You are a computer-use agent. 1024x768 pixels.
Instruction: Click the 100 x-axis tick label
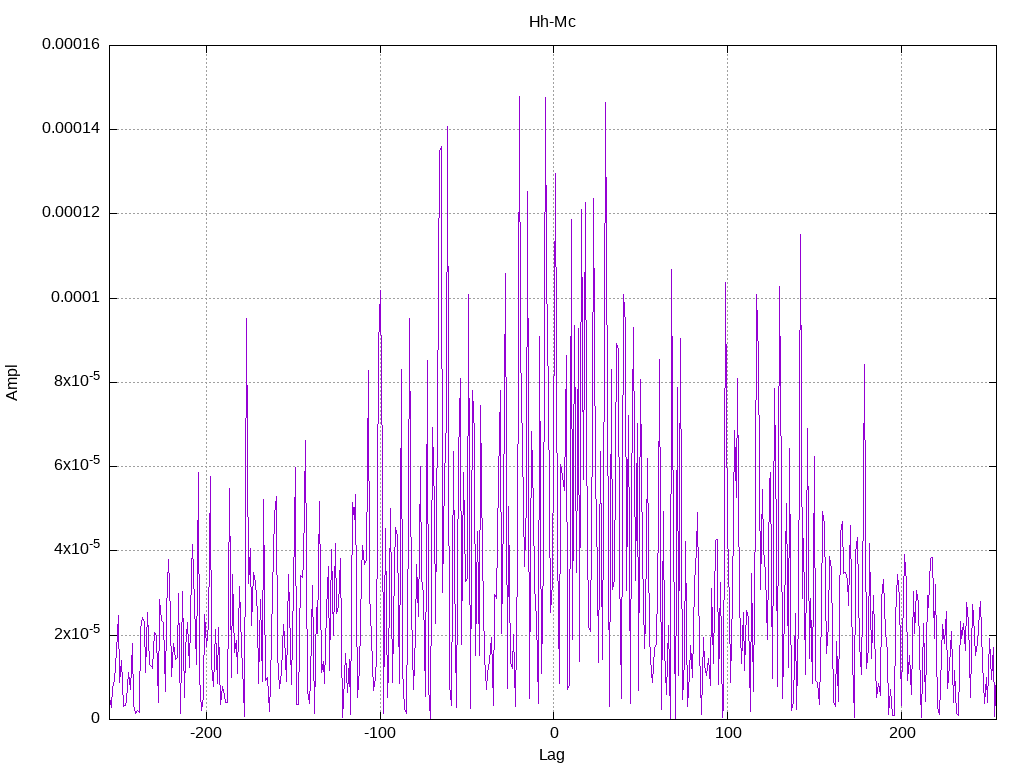[728, 733]
